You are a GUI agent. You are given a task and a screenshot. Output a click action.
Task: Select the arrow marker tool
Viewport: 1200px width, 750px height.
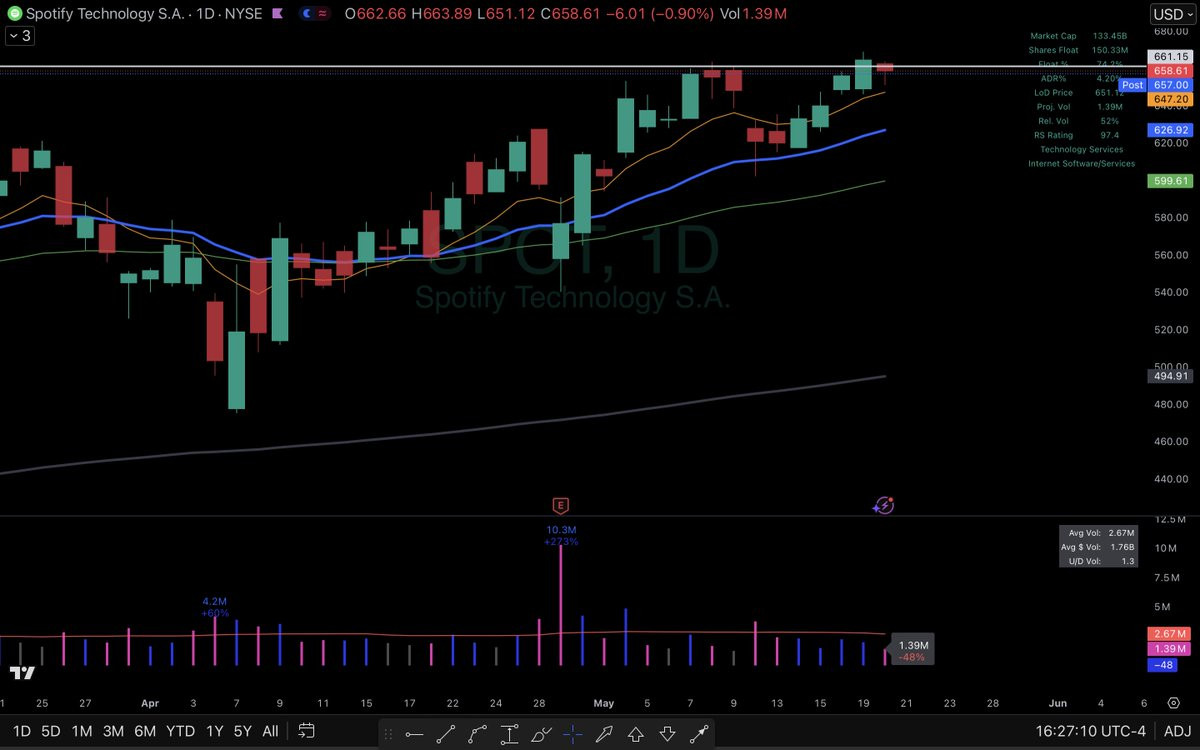coord(604,734)
